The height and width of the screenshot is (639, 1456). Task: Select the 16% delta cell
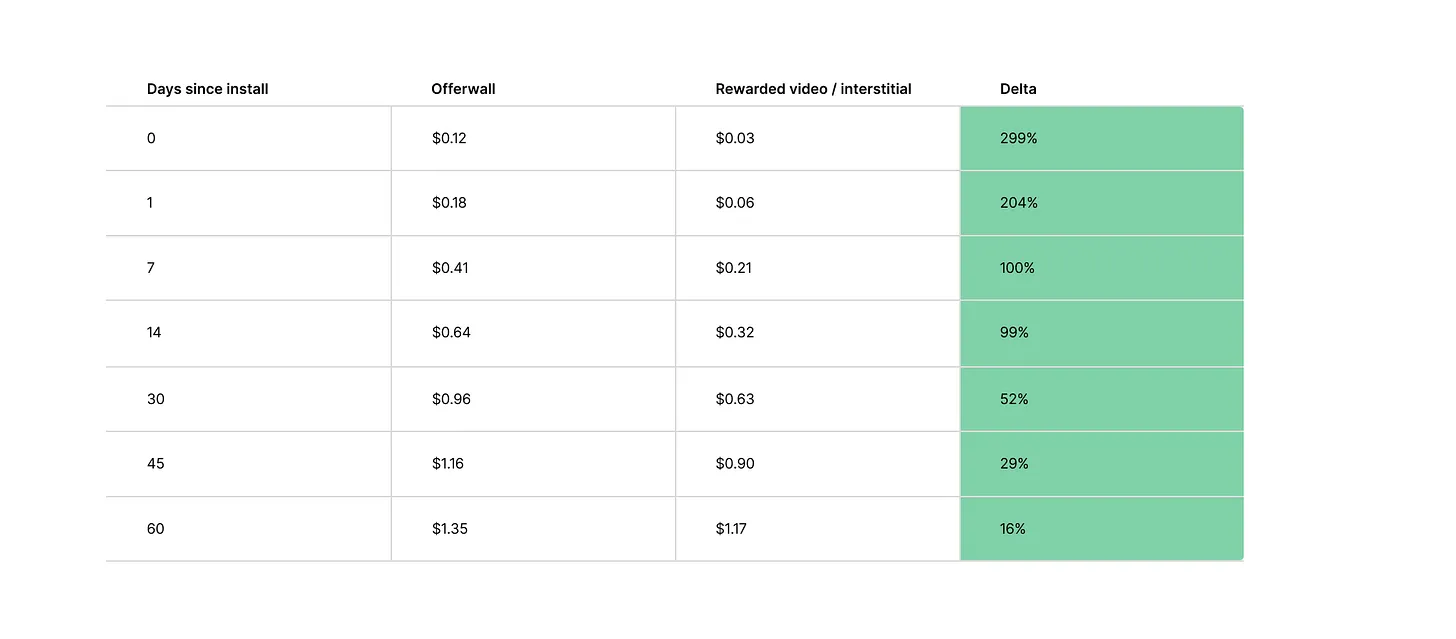click(1013, 529)
